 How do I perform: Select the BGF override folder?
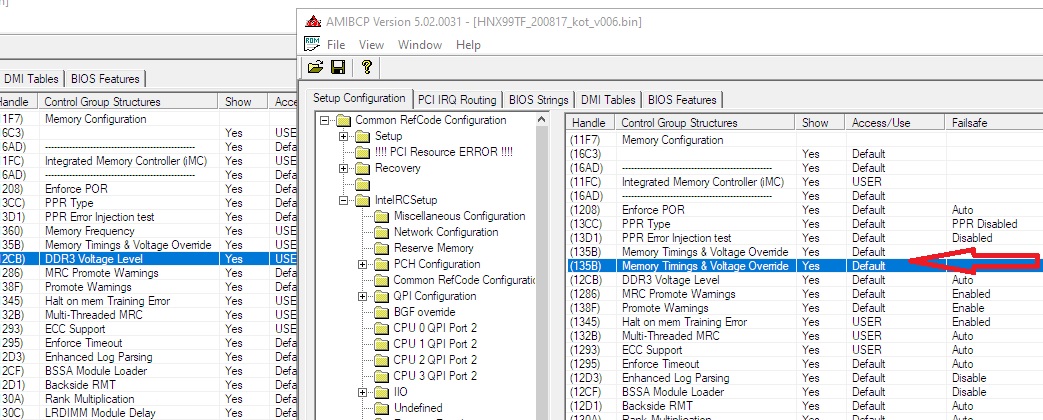tap(414, 312)
